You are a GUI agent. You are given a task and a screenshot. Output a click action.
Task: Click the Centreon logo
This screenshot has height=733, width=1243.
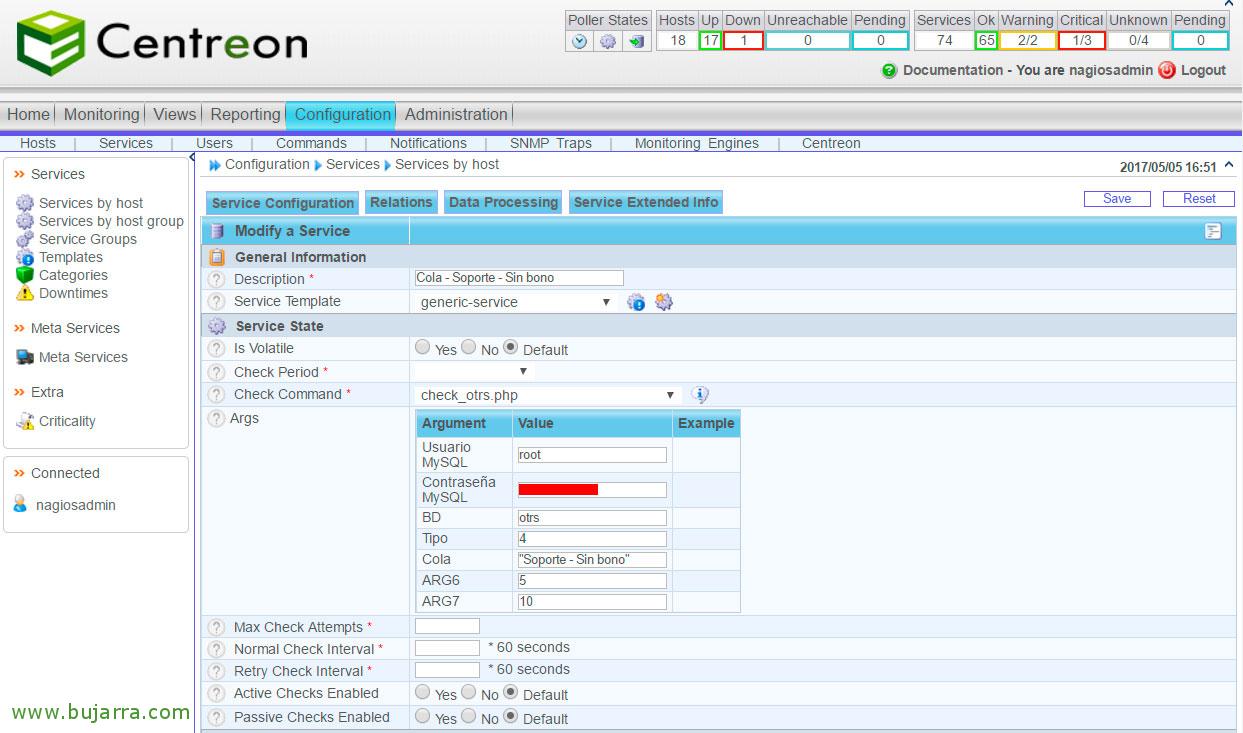coord(162,43)
